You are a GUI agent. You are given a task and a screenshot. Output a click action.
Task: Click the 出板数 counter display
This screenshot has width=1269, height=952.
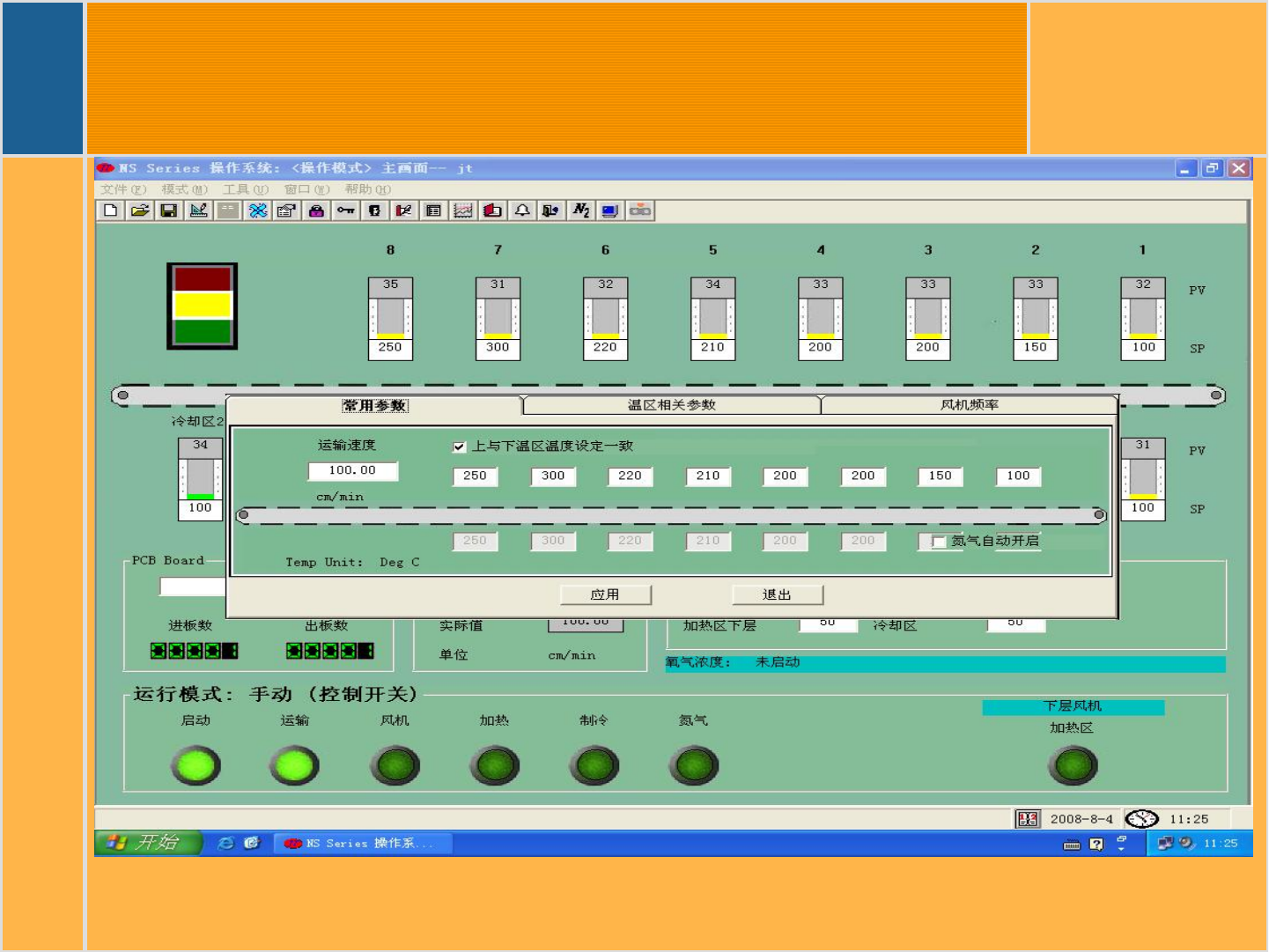(329, 651)
